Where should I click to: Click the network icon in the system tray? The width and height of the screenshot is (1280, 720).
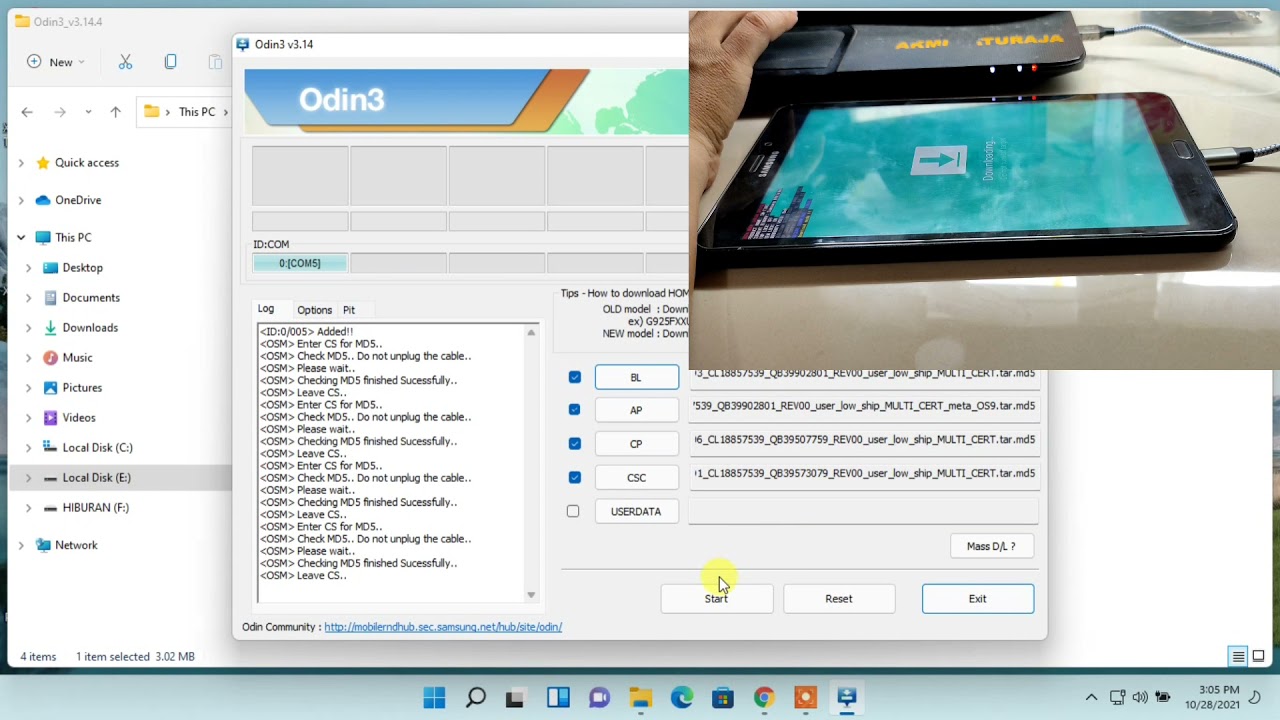(x=1117, y=697)
